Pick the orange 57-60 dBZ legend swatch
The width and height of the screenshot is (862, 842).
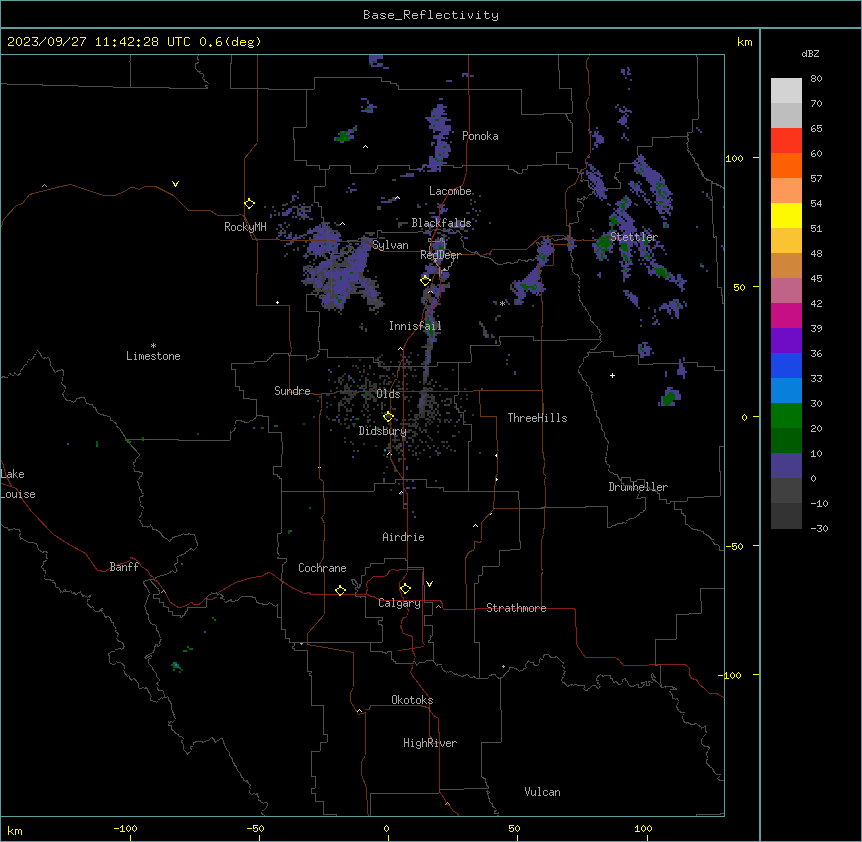[x=786, y=165]
